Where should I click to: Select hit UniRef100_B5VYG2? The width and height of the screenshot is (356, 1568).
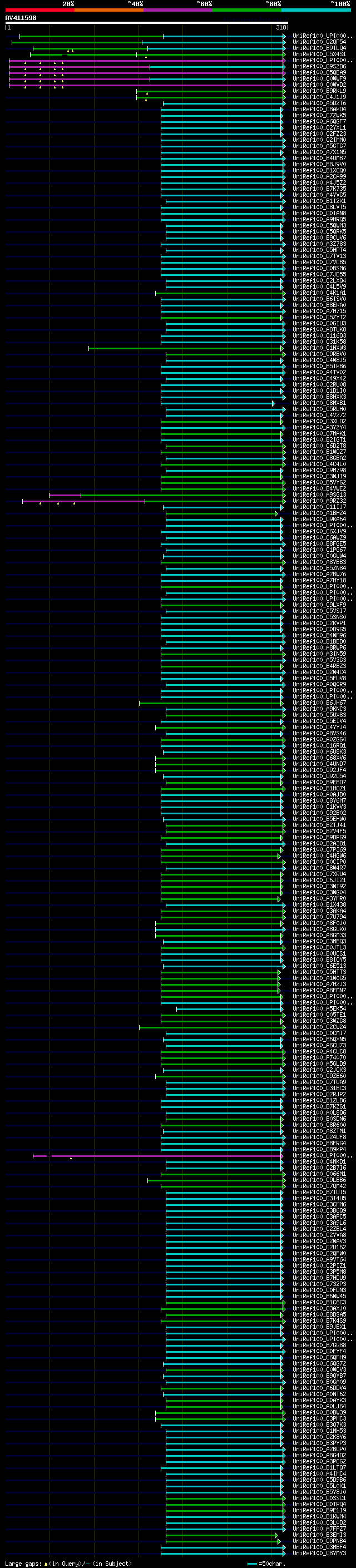pos(319,482)
